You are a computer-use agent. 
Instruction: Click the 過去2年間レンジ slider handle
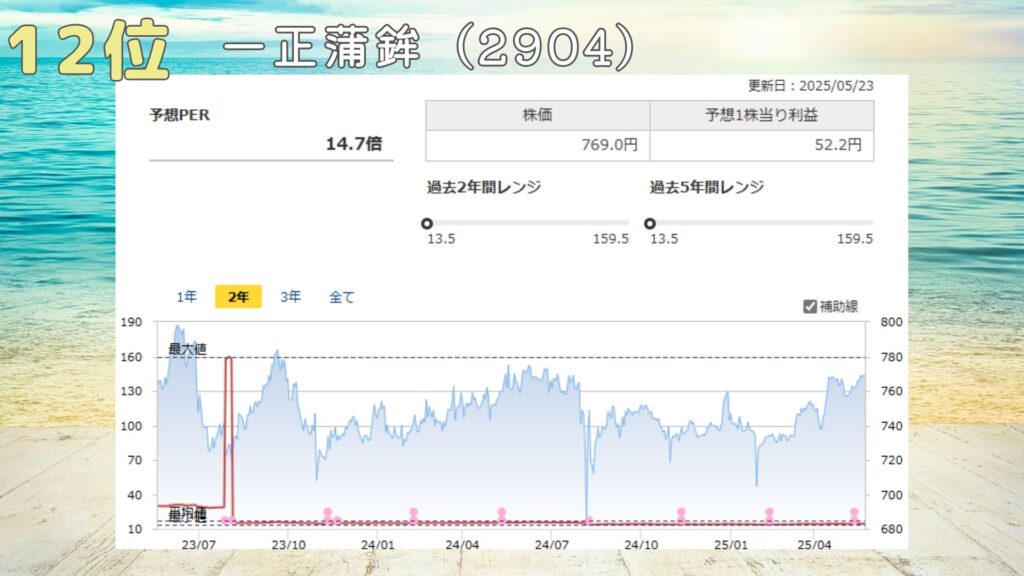[x=427, y=223]
